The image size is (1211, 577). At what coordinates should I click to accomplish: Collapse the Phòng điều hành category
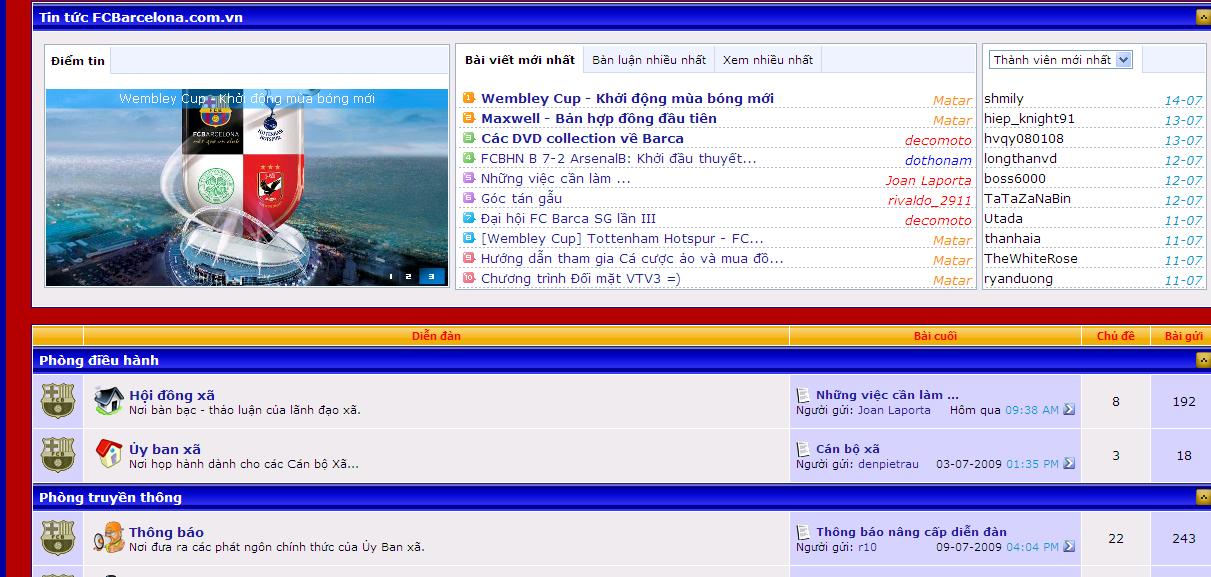1202,360
